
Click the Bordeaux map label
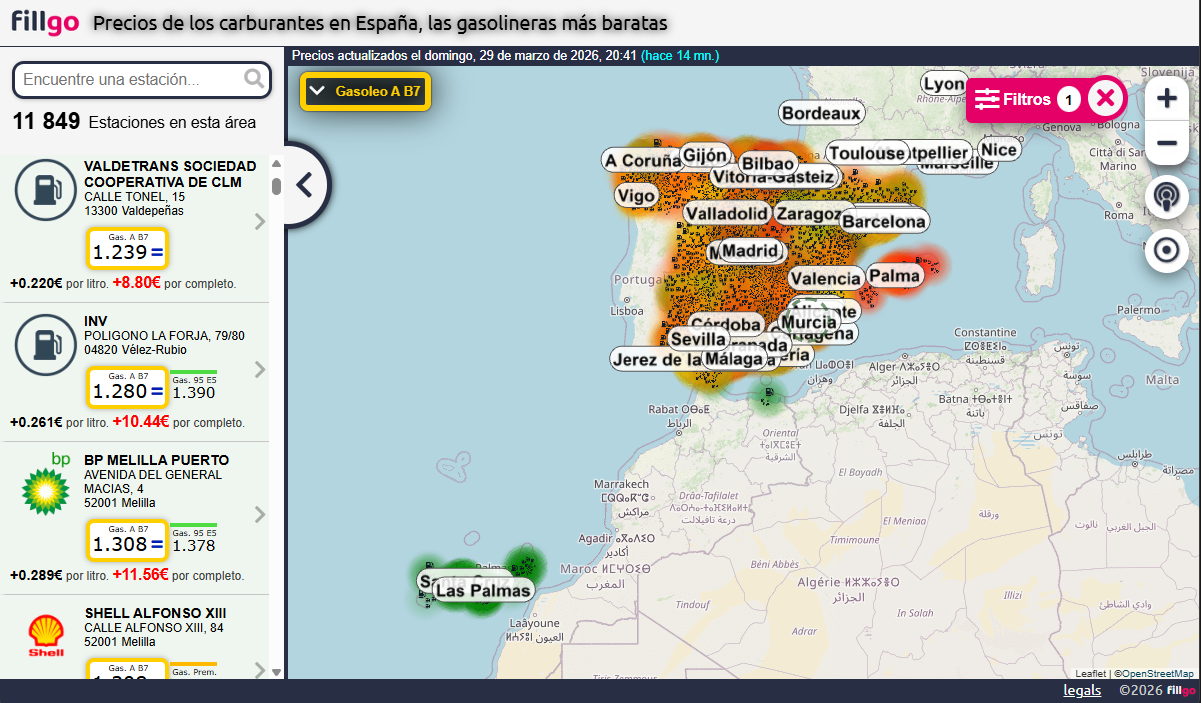point(822,113)
